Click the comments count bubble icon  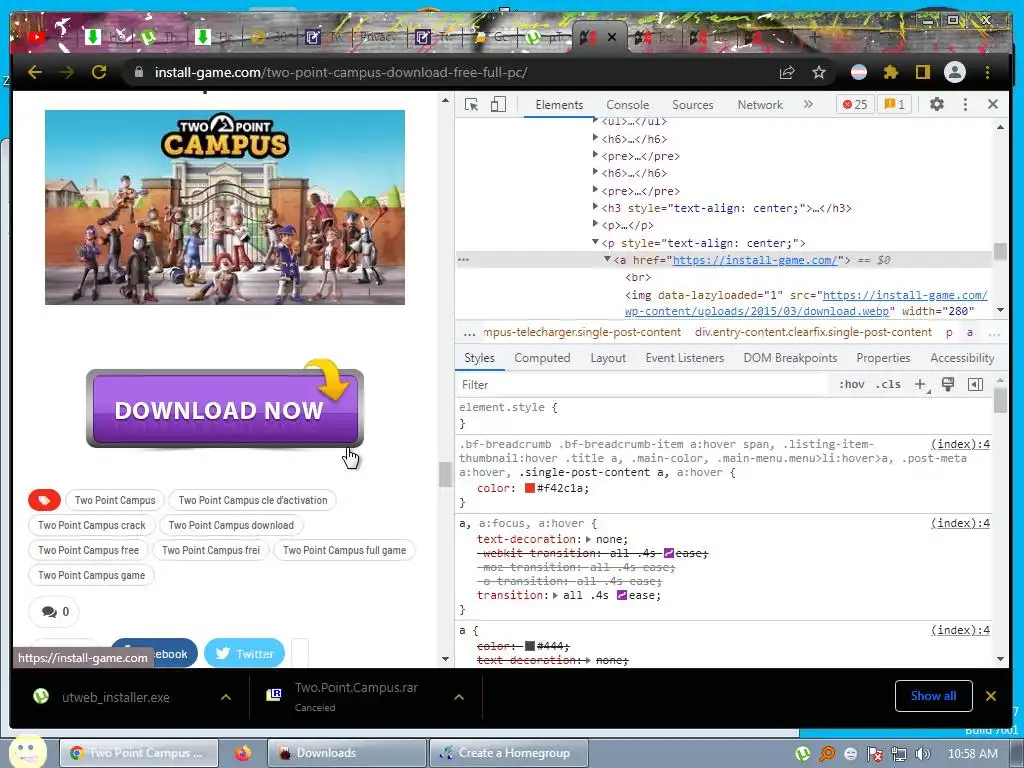coord(49,612)
